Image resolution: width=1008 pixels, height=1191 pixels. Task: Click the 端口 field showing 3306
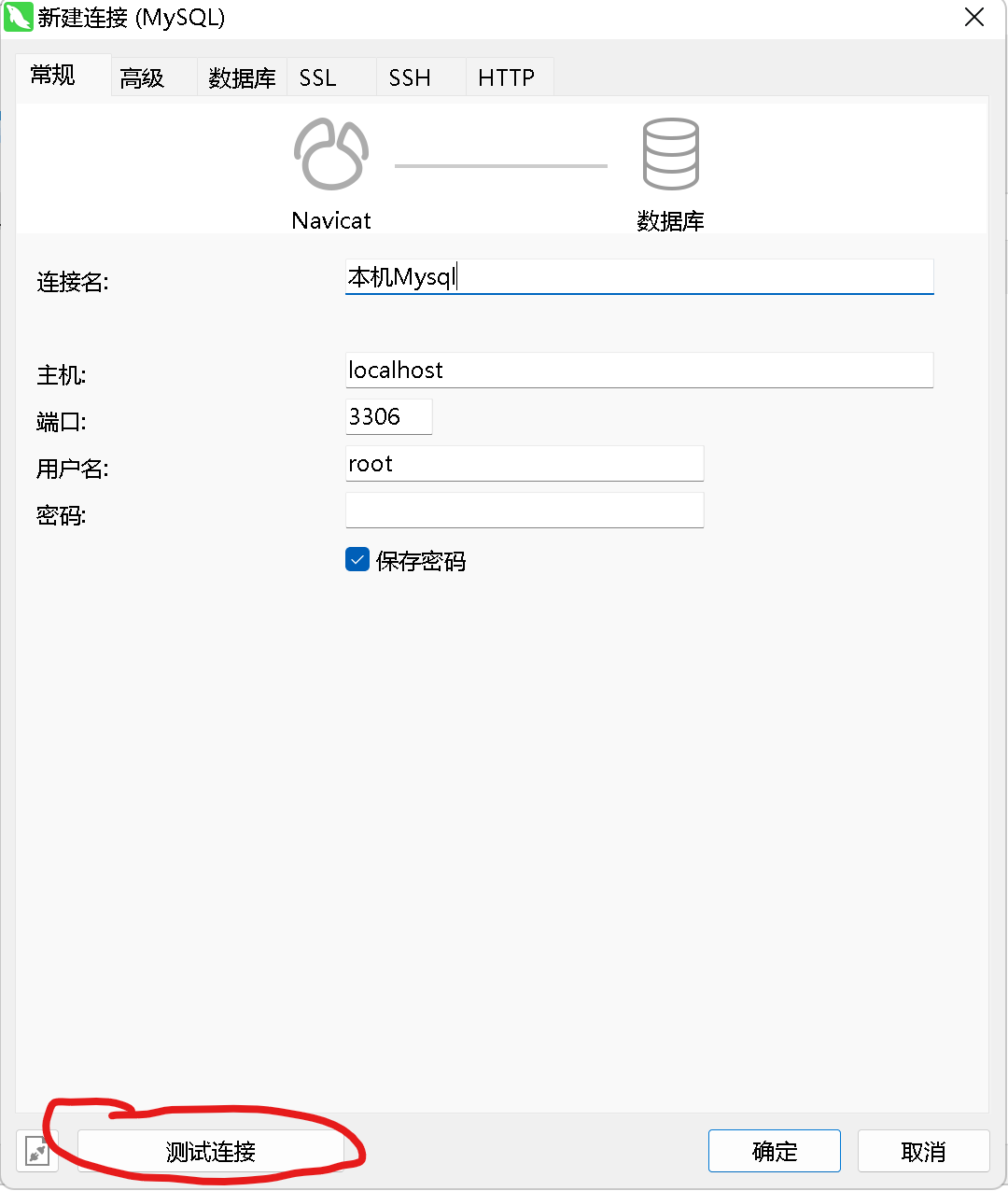388,416
